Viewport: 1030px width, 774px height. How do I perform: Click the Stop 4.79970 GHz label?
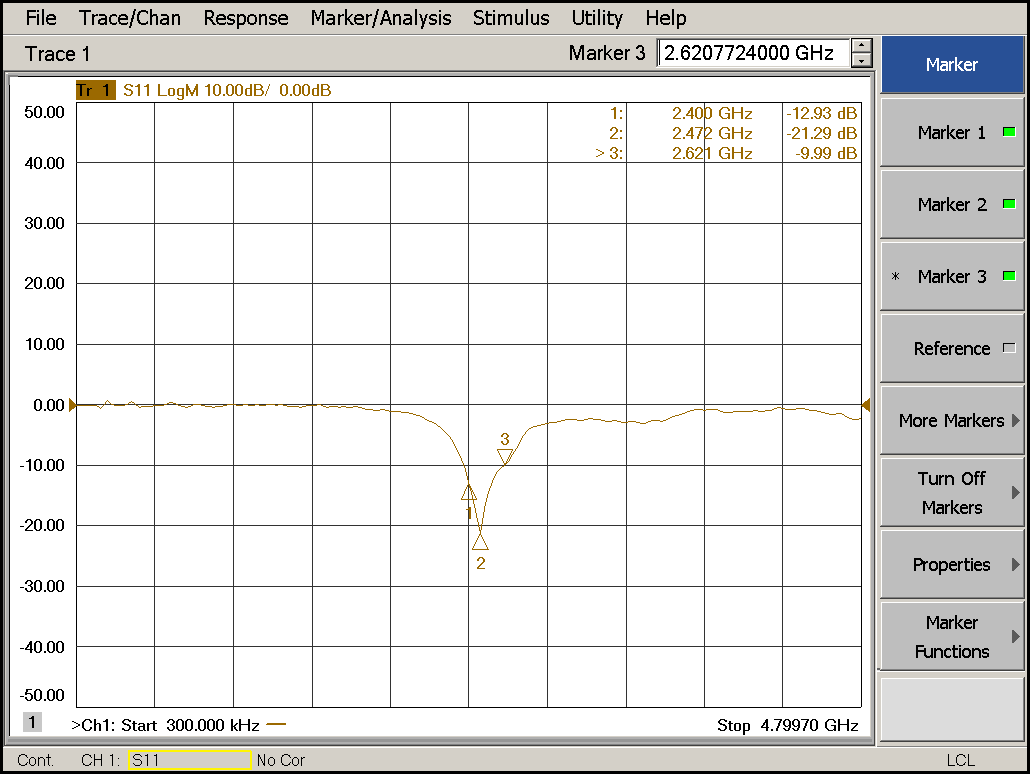[x=788, y=725]
